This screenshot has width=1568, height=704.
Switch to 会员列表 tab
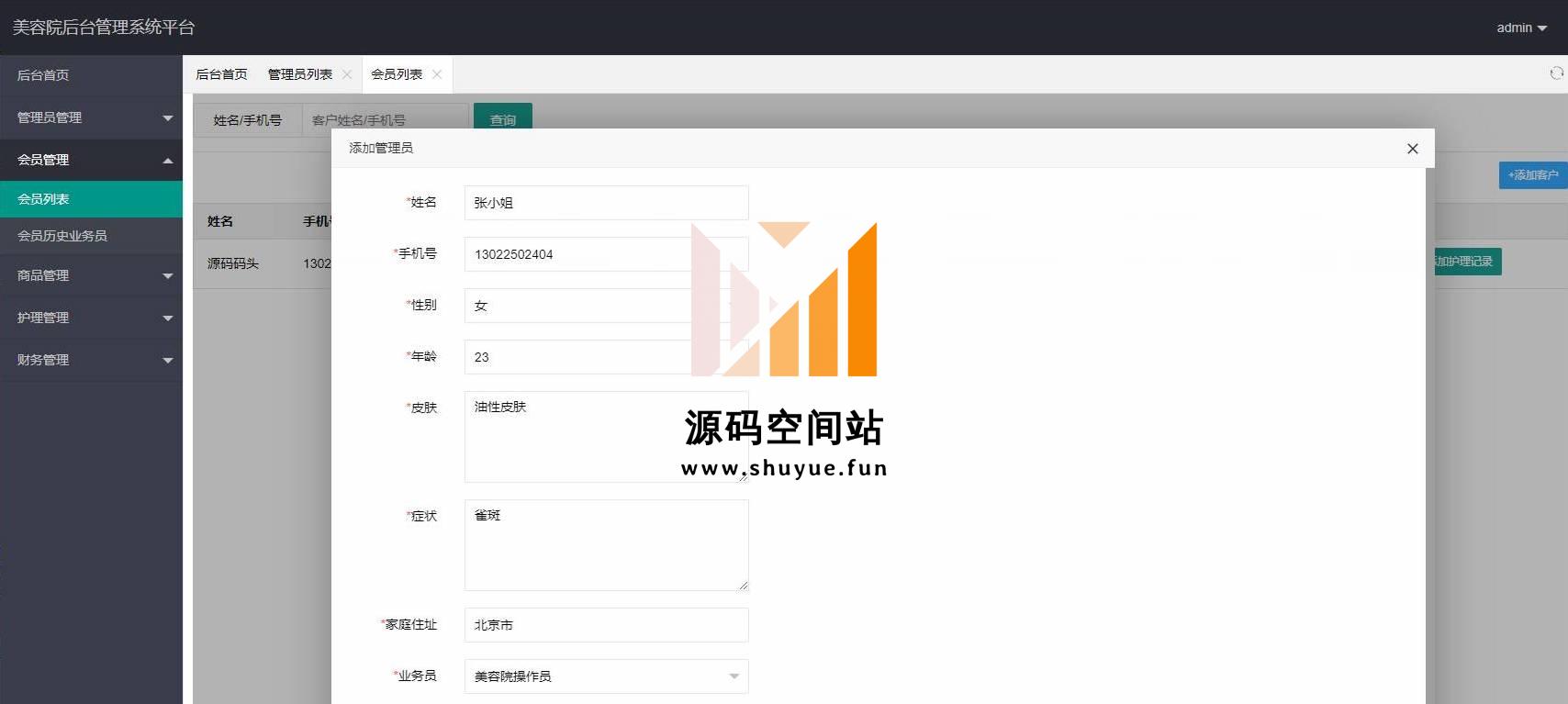tap(397, 74)
